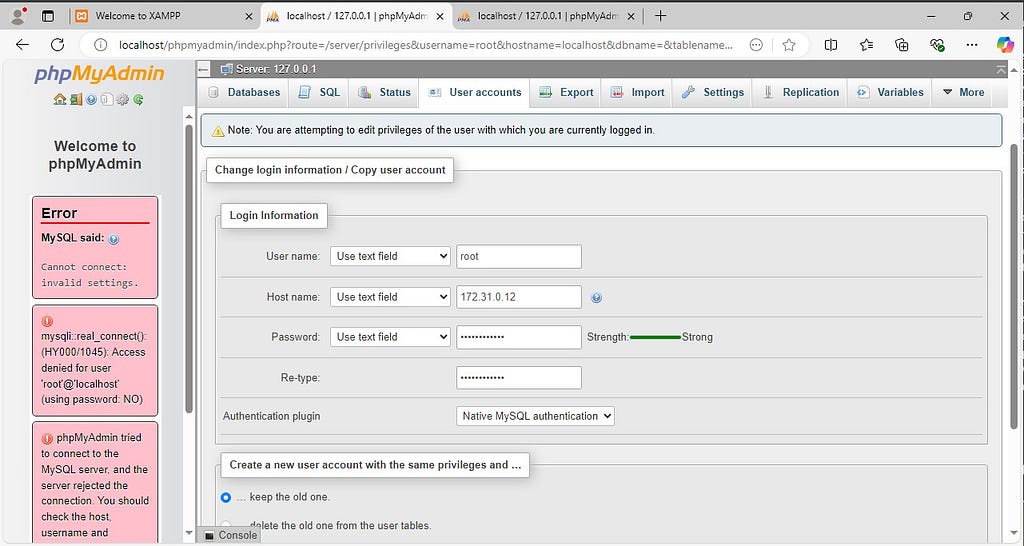Open the MySQL documentation page icon

(106, 99)
